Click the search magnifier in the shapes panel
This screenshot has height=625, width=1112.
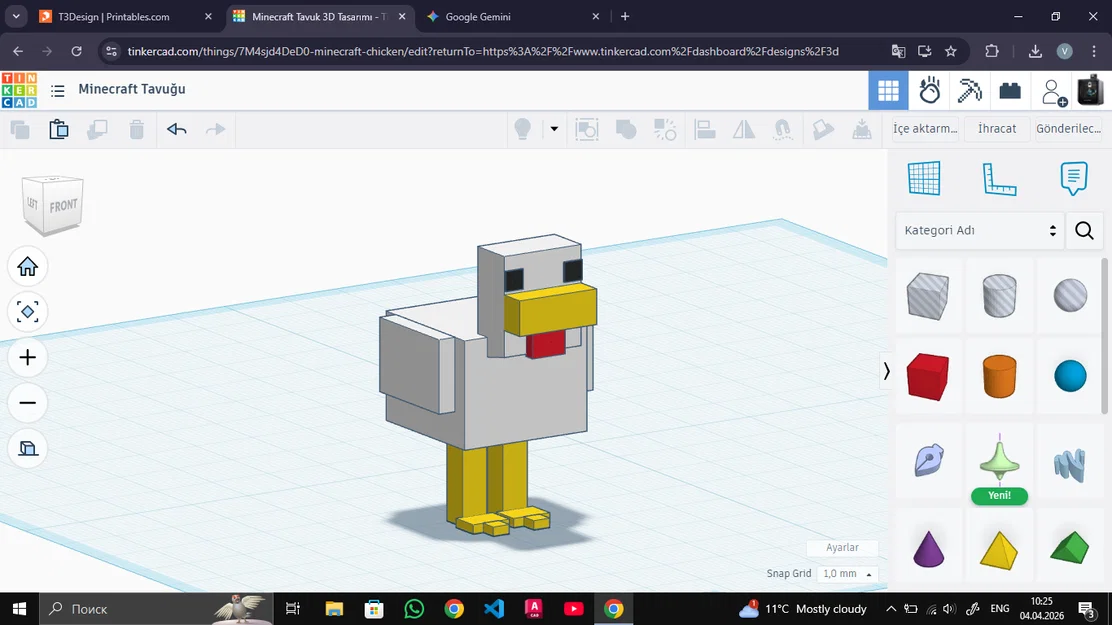click(x=1084, y=230)
